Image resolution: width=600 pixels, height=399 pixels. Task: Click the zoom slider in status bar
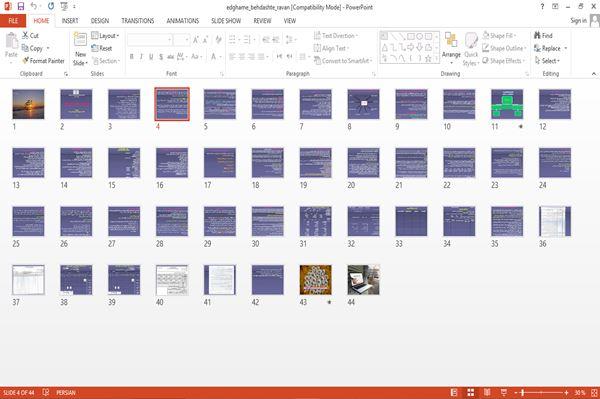point(541,392)
